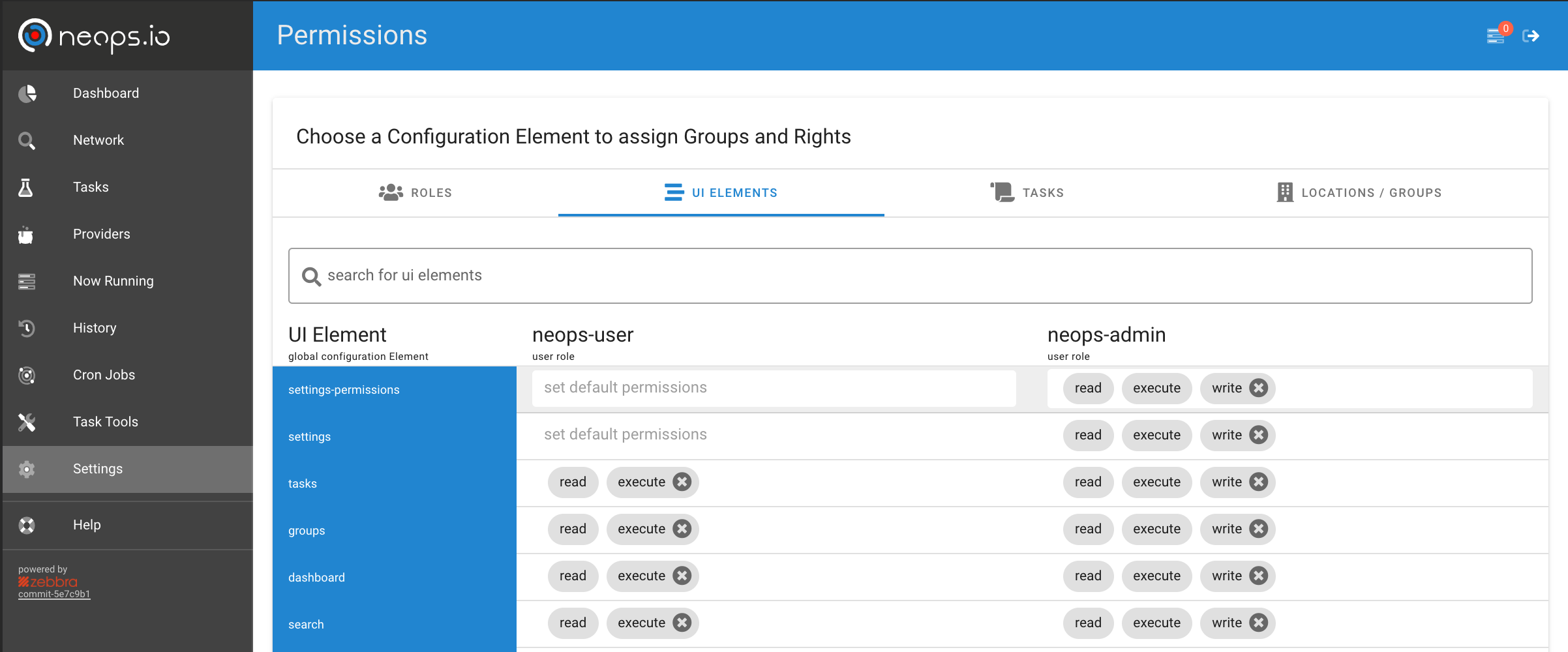Open Dashboard in the sidebar

[x=127, y=94]
